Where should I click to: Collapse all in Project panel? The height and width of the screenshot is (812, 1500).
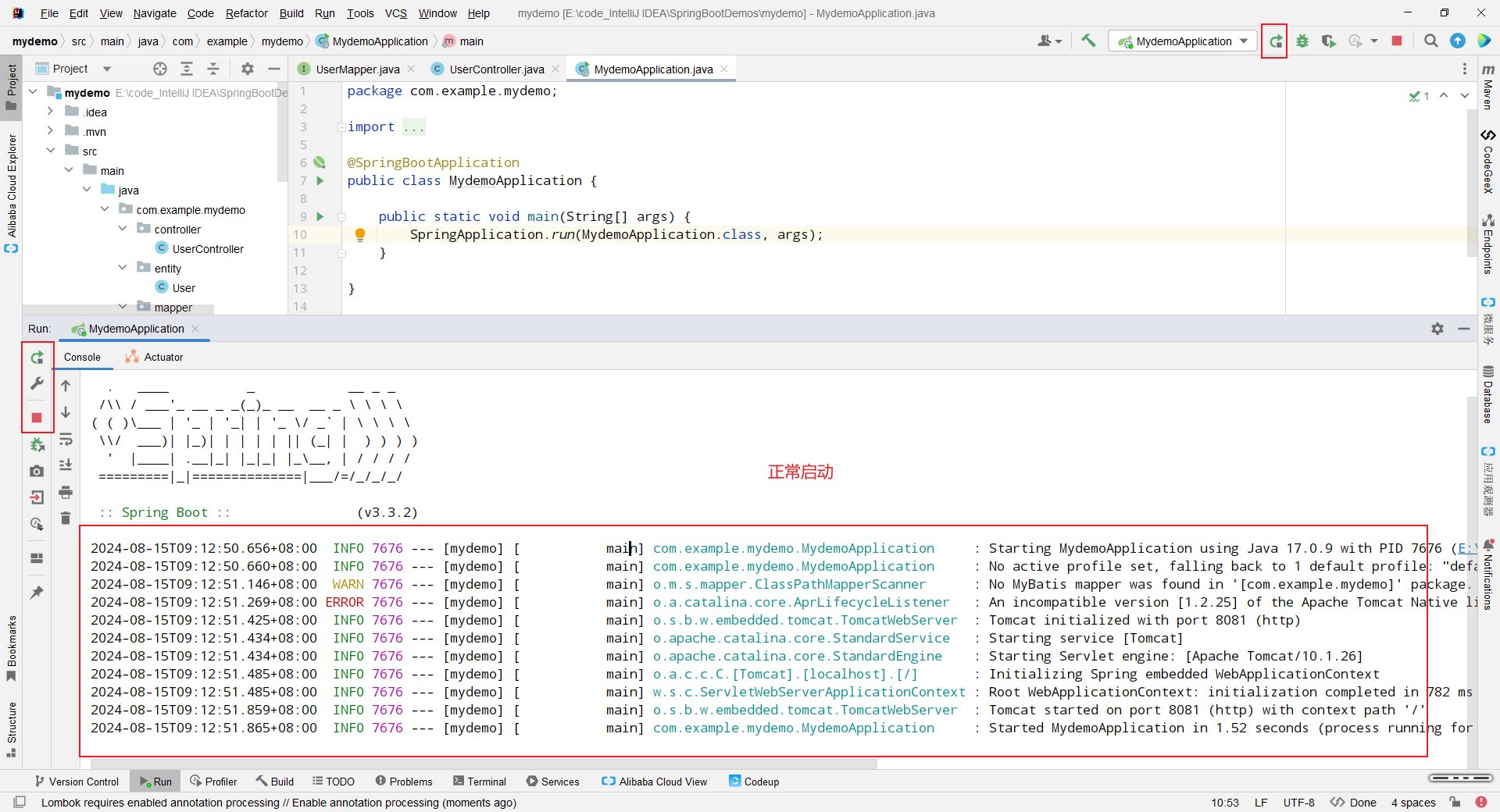tap(213, 69)
